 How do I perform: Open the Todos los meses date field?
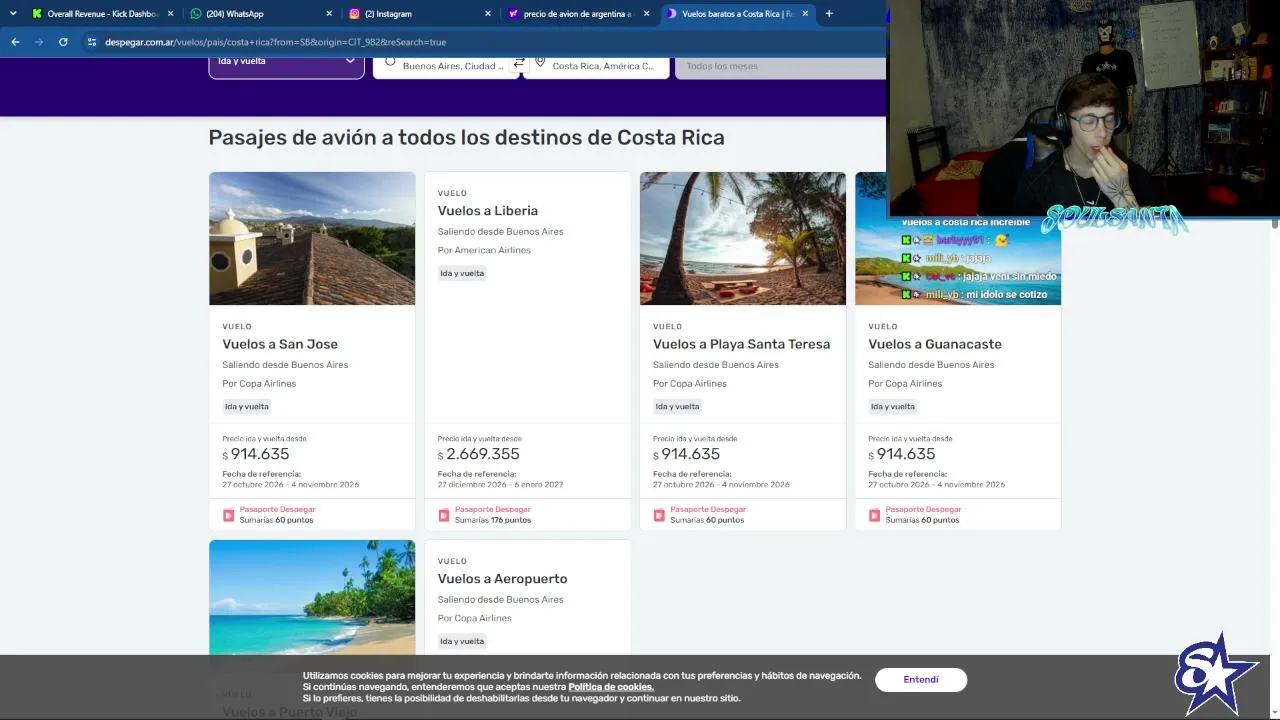(780, 66)
